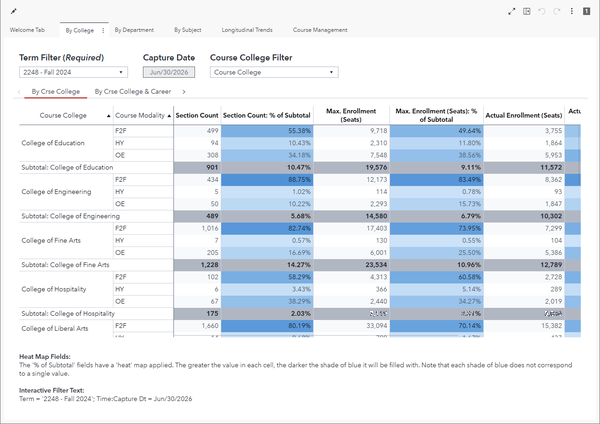Click section count value 1,016
This screenshot has width=600, height=424.
[x=210, y=228]
